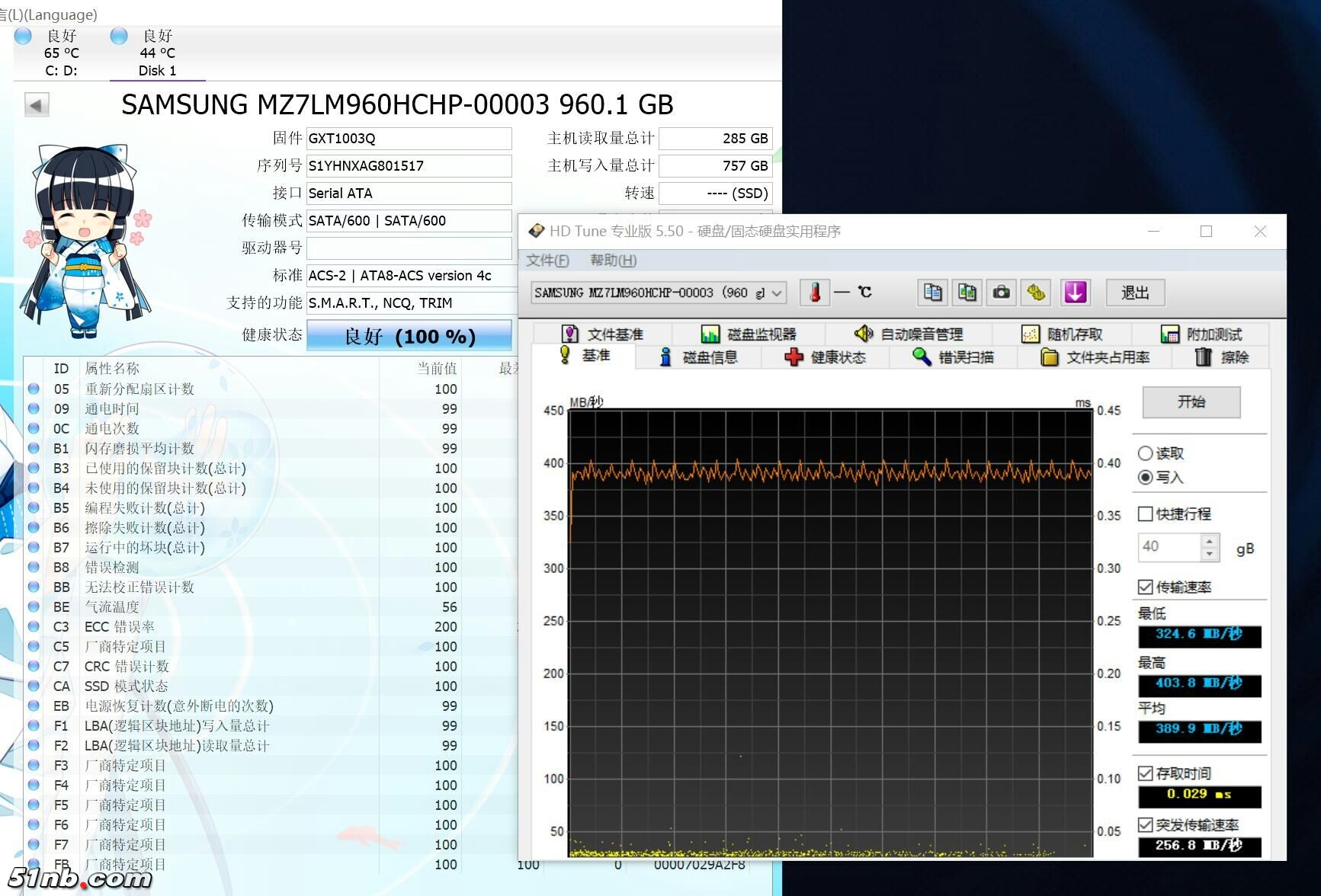This screenshot has height=896, width=1321.
Task: Switch to the 错误扫描 tab
Action: click(953, 357)
